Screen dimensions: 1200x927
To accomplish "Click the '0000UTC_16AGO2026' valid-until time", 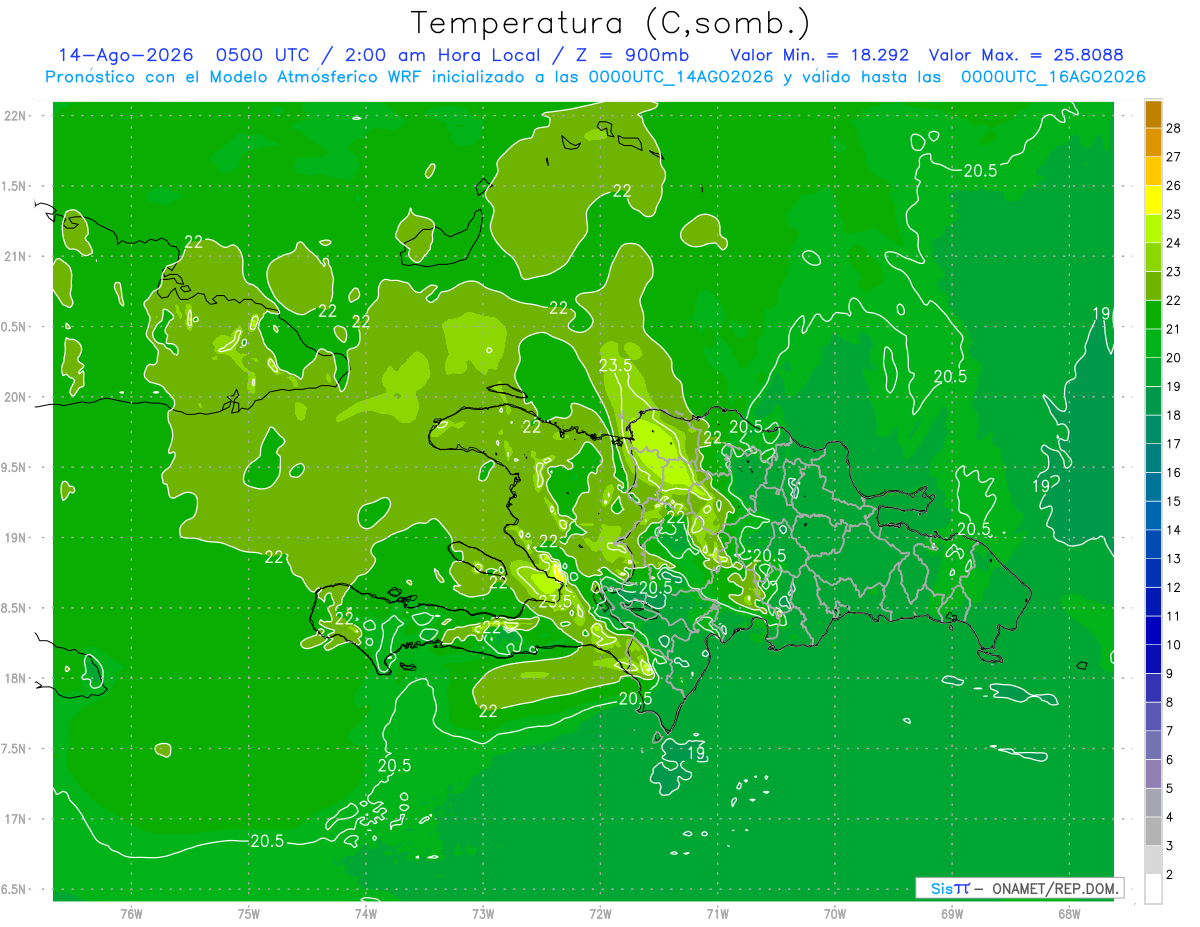I will tap(1052, 77).
